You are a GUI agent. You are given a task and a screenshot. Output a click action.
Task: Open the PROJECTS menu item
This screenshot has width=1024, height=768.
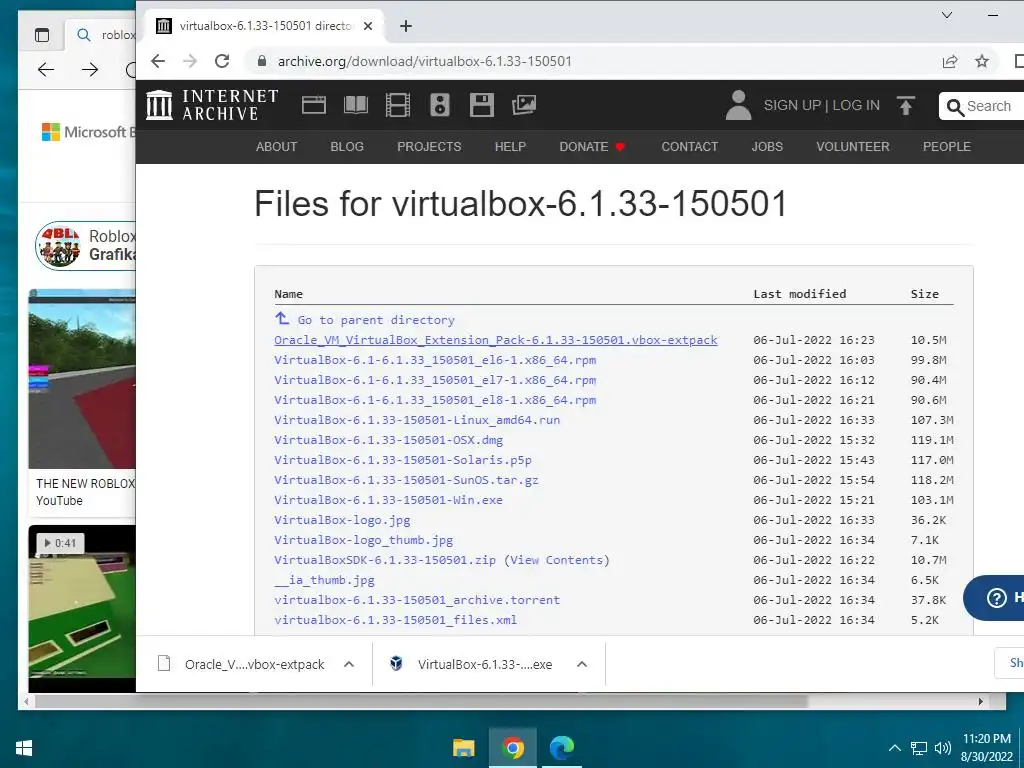[x=429, y=146]
